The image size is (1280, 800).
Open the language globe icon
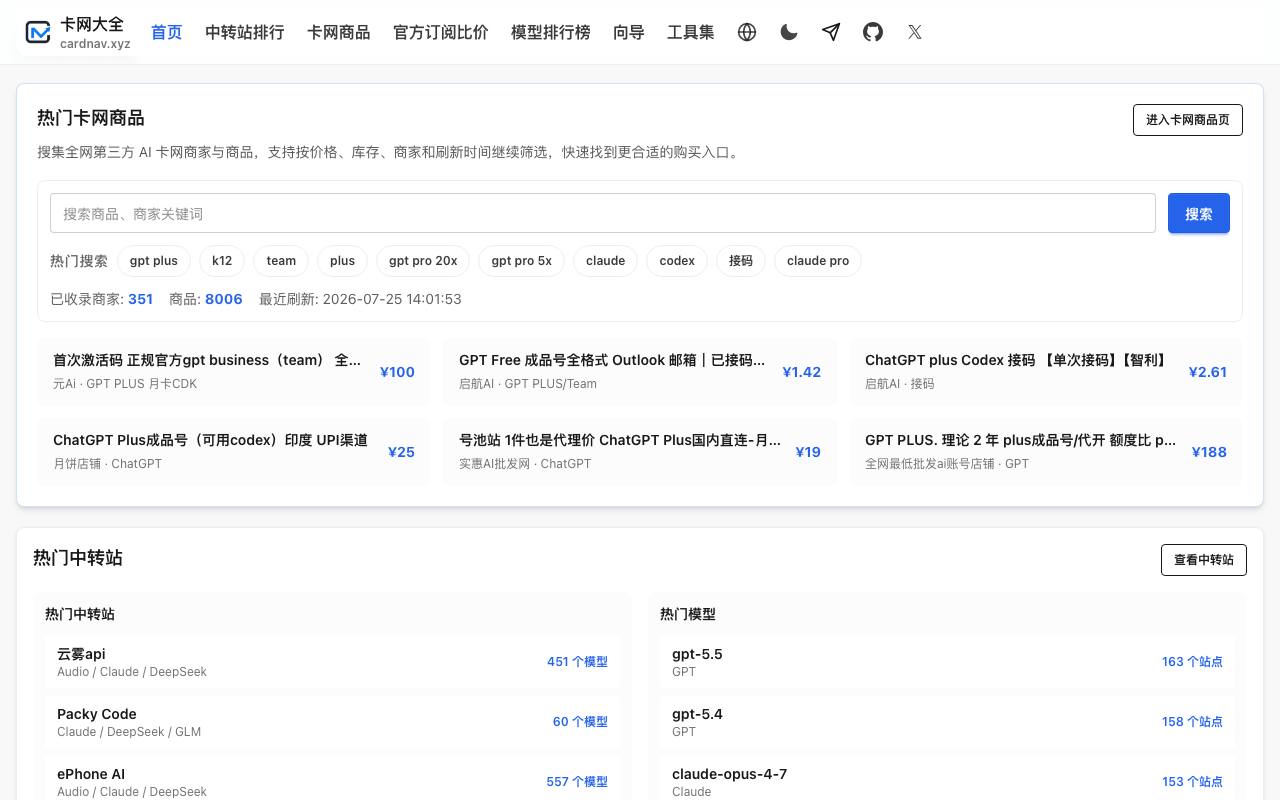click(x=747, y=32)
